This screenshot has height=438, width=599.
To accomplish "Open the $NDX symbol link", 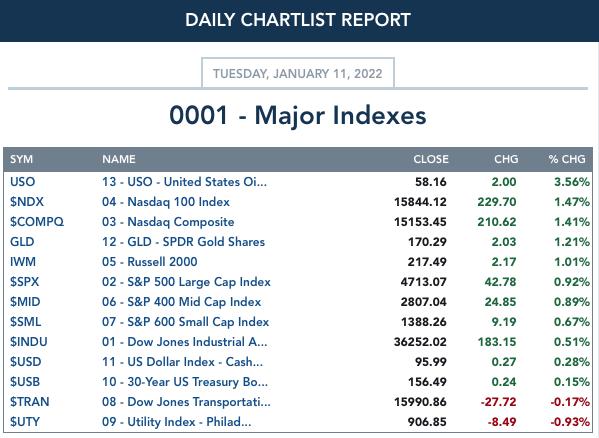I will pos(27,202).
